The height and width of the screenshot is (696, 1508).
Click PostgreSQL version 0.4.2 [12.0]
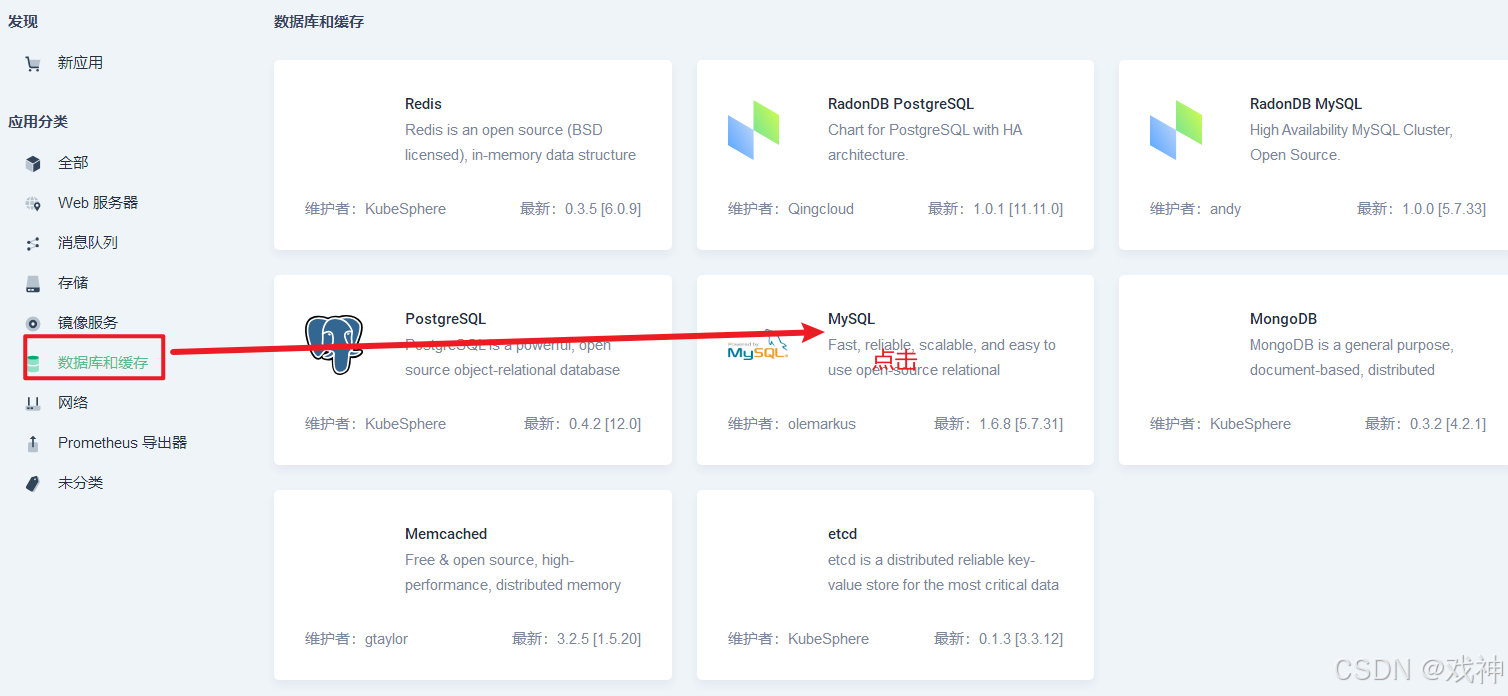(x=605, y=424)
